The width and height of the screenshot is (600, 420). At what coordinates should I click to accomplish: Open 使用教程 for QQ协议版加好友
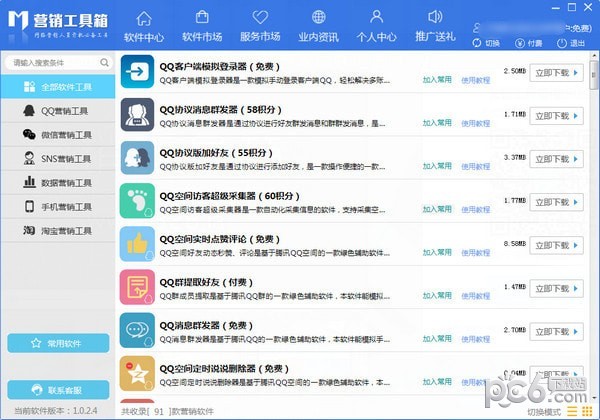tap(476, 167)
